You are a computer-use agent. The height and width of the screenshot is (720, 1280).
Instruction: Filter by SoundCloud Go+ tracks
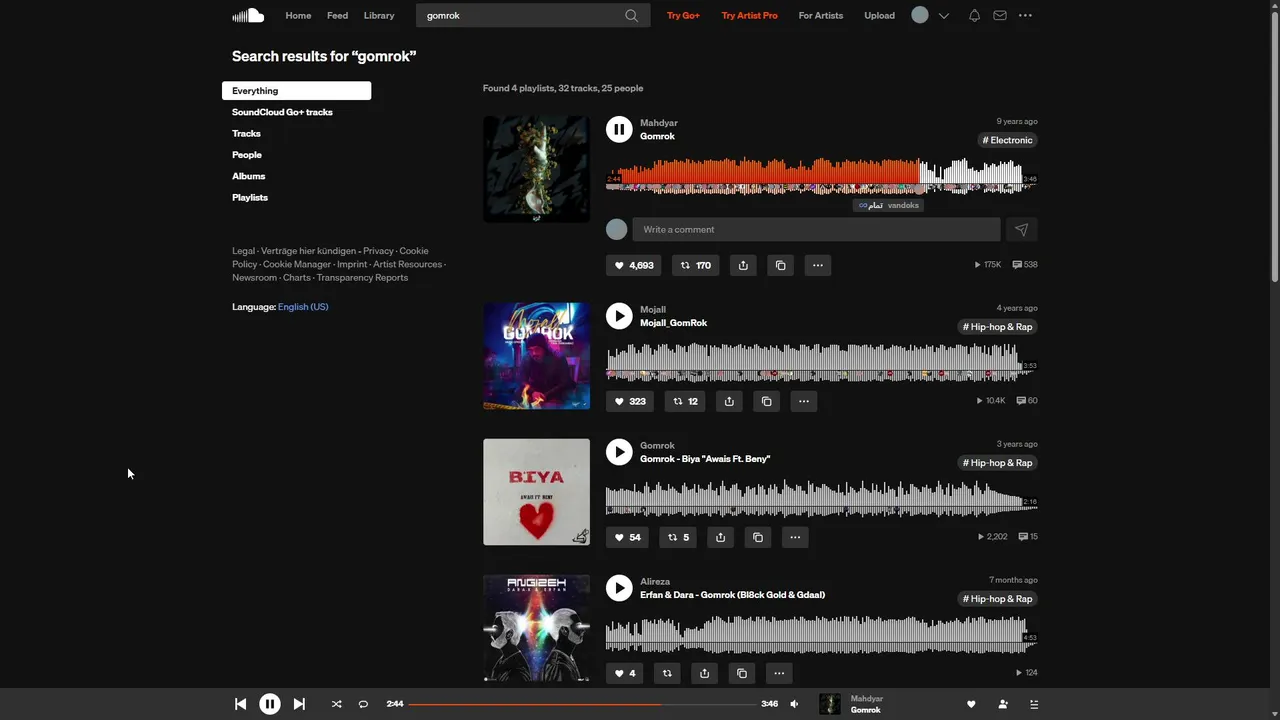point(282,112)
